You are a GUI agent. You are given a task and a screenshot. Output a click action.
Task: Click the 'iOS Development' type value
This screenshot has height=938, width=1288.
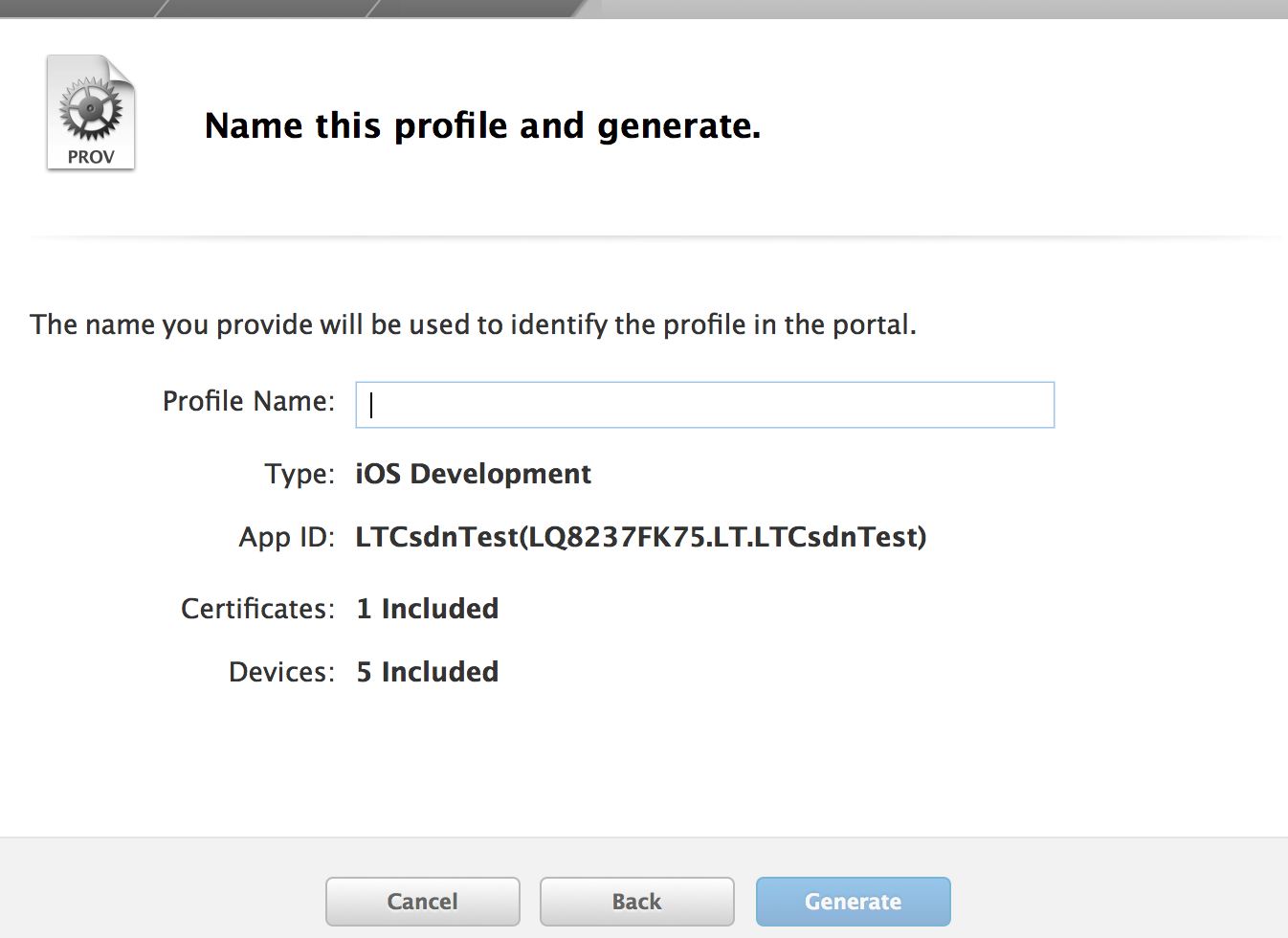click(x=473, y=474)
